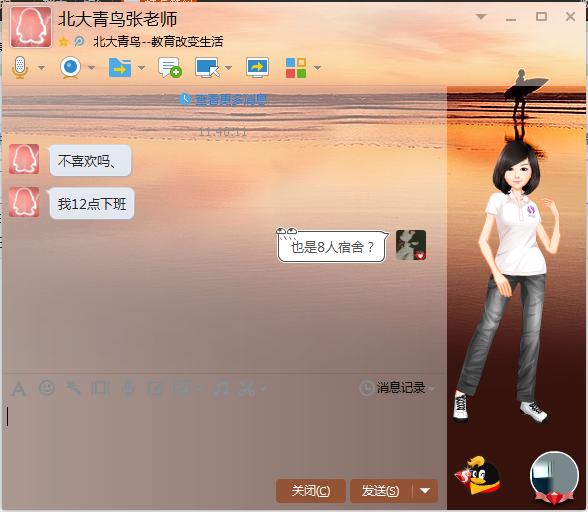Click the contact avatar in title bar
This screenshot has width=588, height=512.
31,27
